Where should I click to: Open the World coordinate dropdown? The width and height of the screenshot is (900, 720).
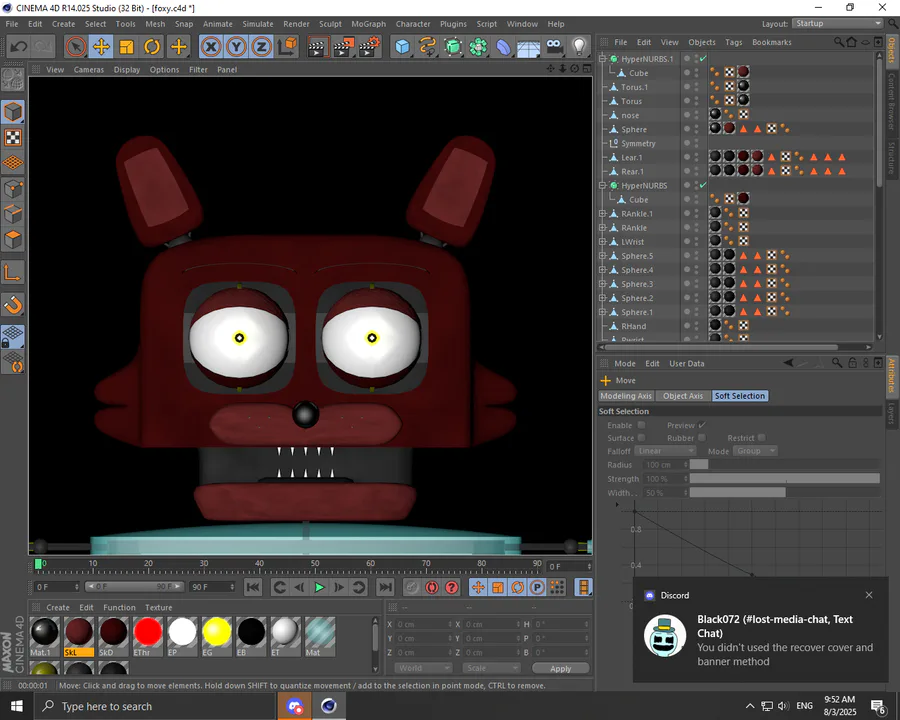pyautogui.click(x=423, y=668)
